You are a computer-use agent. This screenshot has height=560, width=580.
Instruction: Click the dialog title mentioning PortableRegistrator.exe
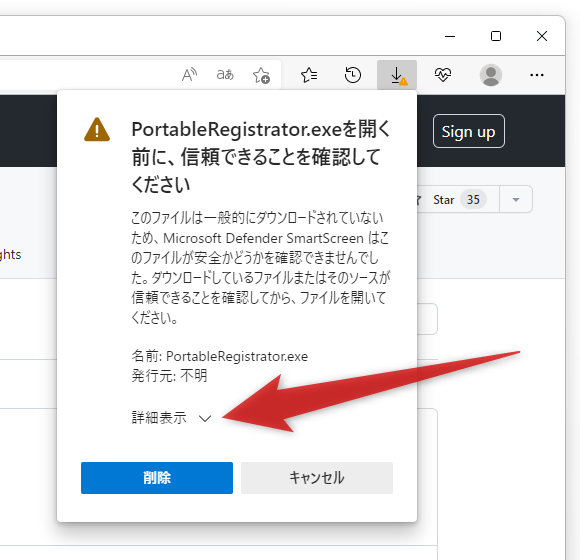click(261, 156)
